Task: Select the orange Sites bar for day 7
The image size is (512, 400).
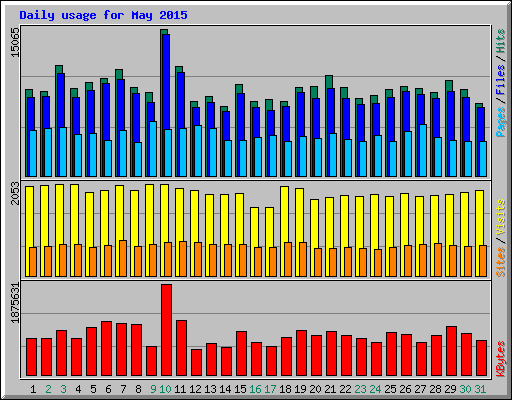Action: click(x=123, y=258)
